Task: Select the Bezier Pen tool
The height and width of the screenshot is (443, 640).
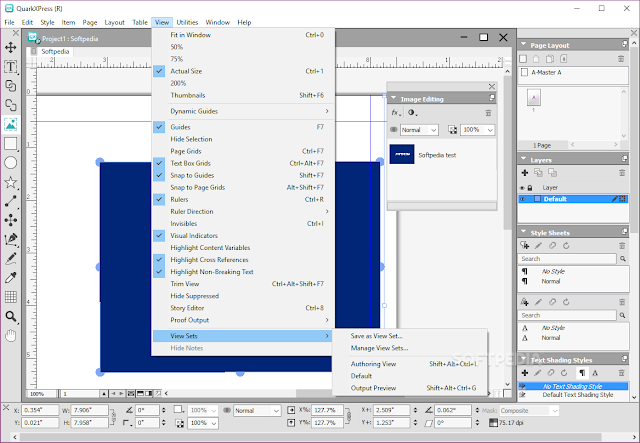Action: pyautogui.click(x=11, y=240)
